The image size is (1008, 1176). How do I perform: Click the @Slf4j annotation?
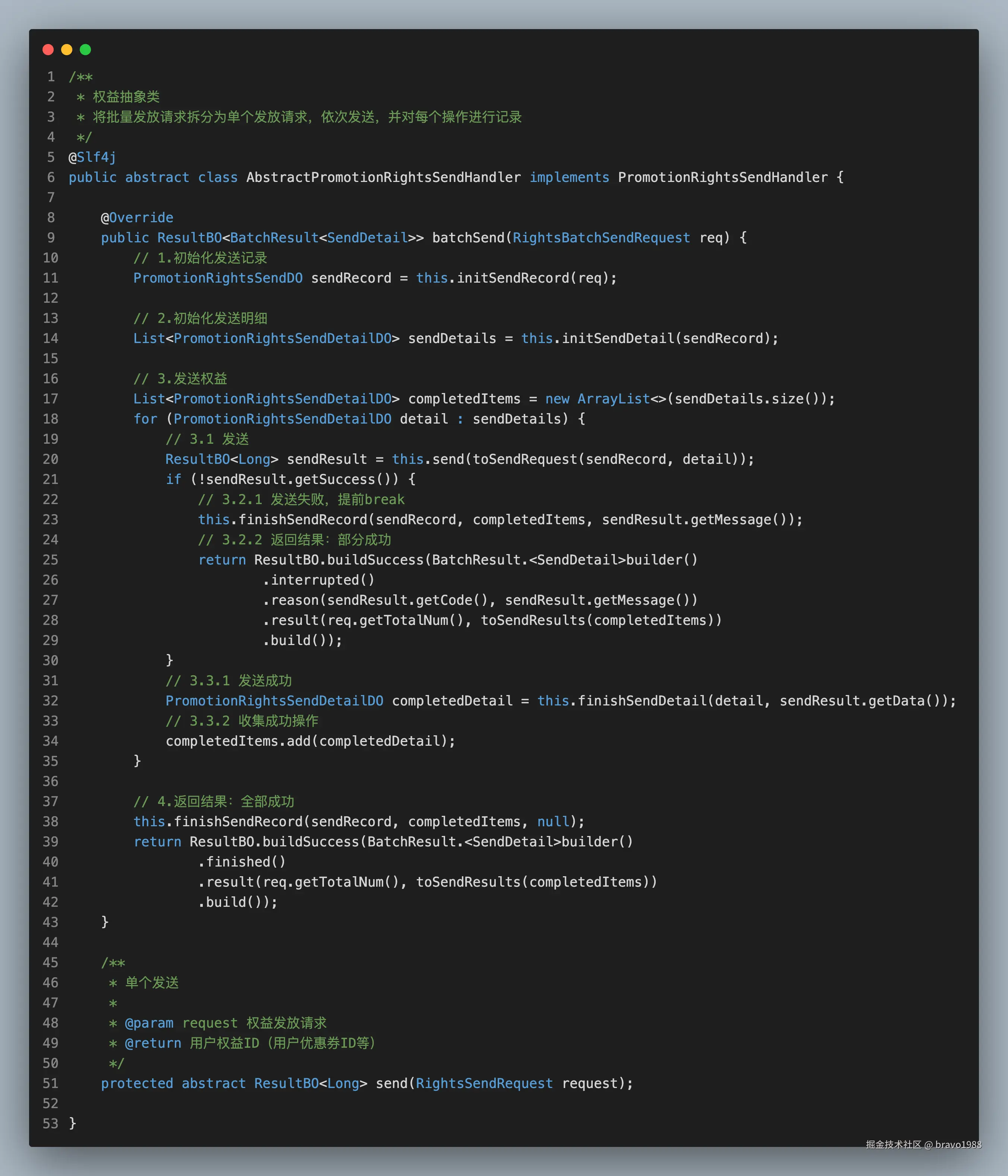point(92,157)
